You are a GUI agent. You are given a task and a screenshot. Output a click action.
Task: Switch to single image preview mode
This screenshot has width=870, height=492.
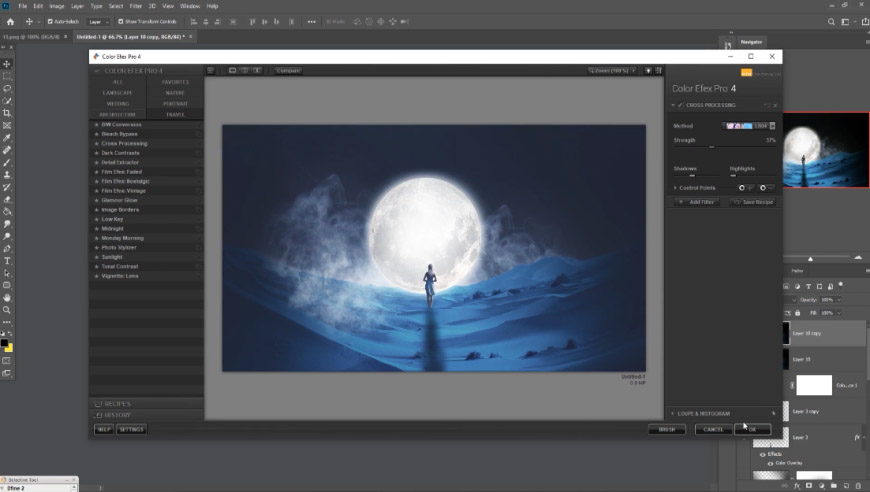pos(232,70)
